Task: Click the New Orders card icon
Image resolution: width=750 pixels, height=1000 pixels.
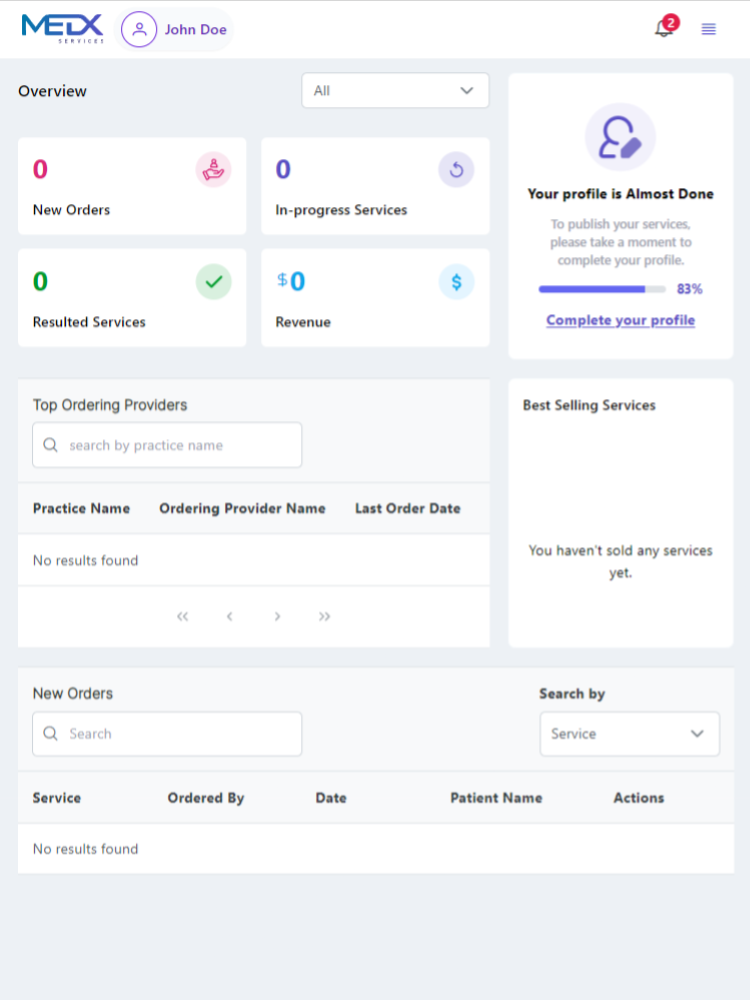Action: pos(213,170)
